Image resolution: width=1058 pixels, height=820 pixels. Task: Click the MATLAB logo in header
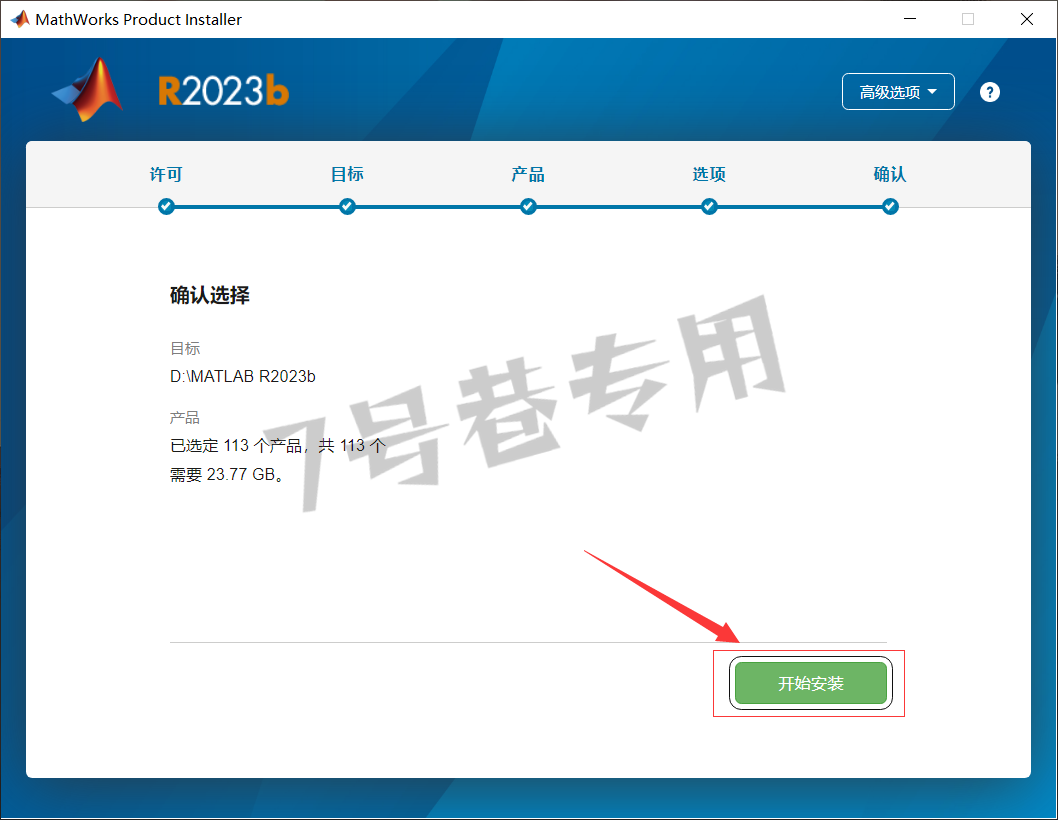pos(88,90)
